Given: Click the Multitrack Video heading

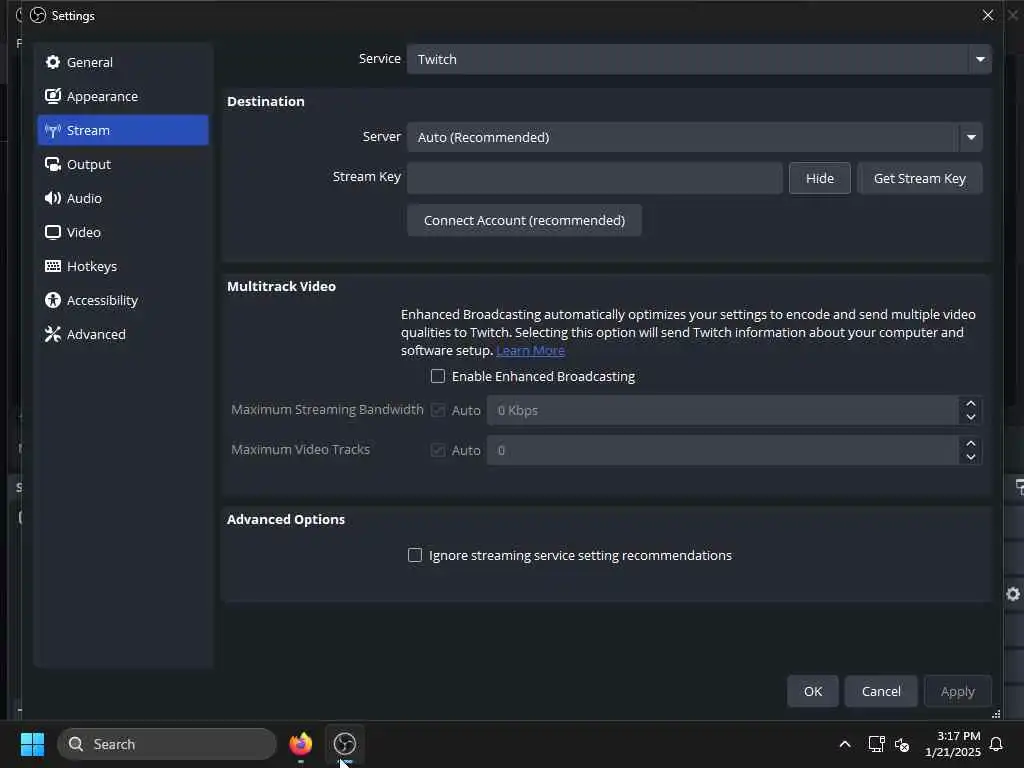Looking at the screenshot, I should 281,286.
